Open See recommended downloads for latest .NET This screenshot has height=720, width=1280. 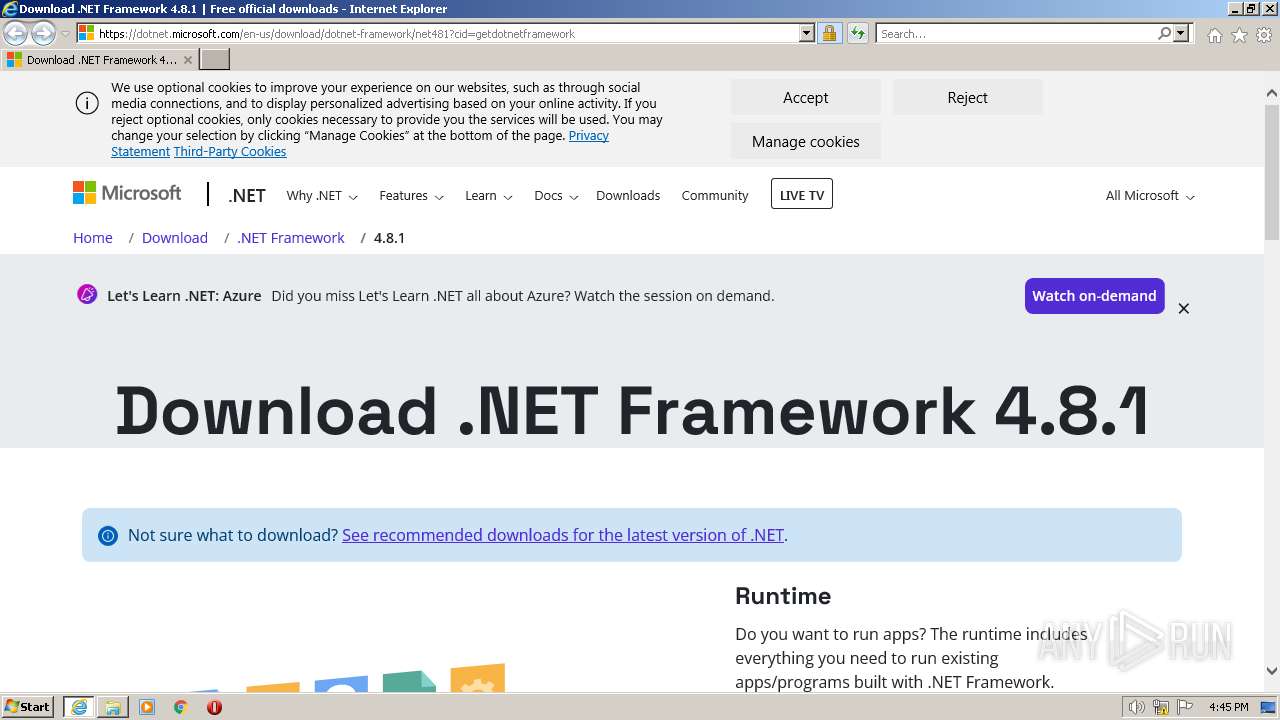coord(563,535)
